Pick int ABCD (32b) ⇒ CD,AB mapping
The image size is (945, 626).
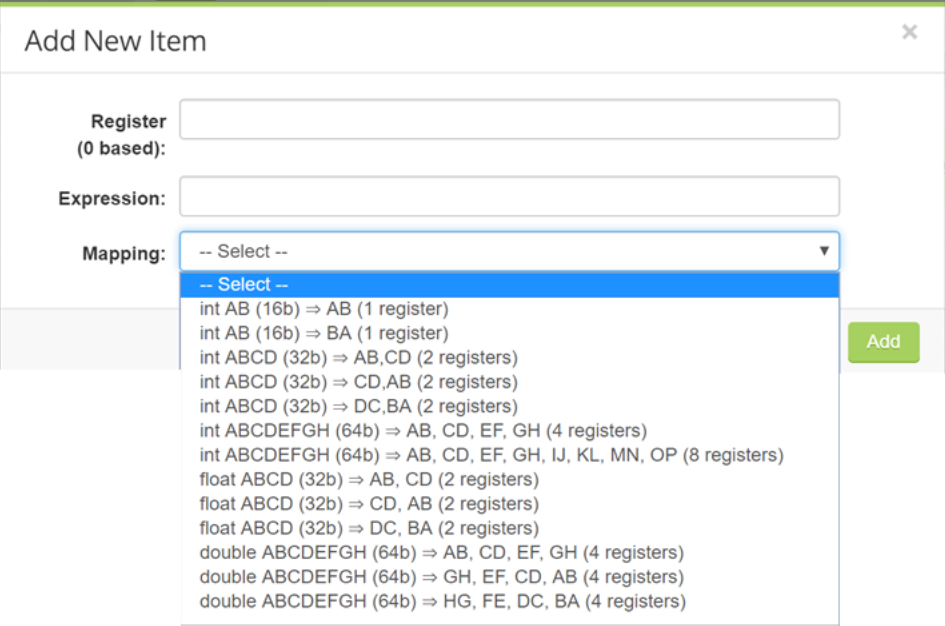coord(358,382)
